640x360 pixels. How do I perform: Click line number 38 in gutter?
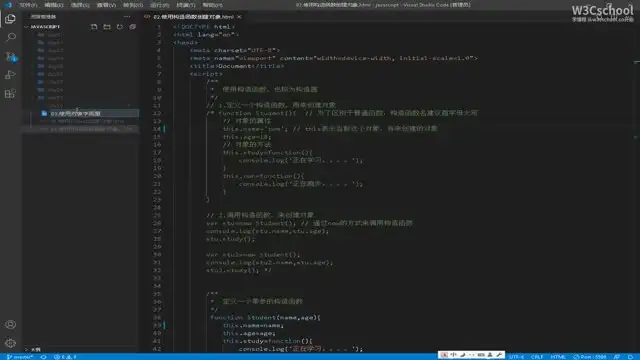(157, 318)
